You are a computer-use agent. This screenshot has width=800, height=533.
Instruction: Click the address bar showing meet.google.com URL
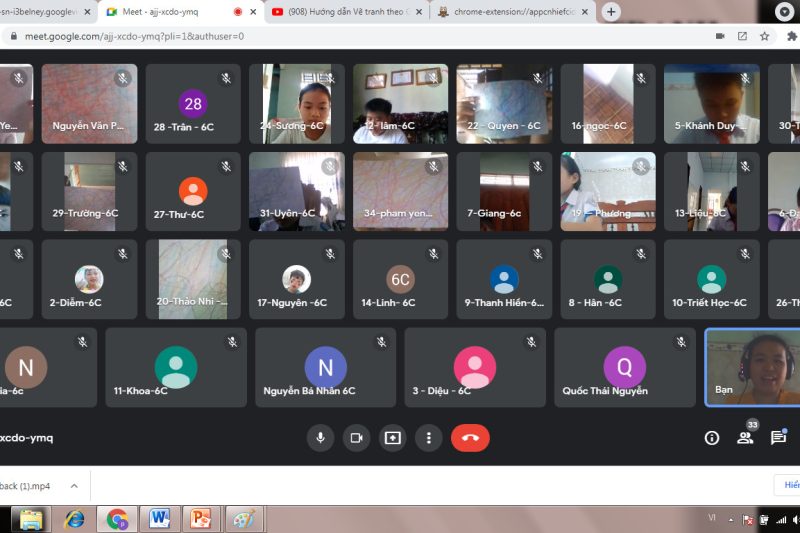pos(350,36)
